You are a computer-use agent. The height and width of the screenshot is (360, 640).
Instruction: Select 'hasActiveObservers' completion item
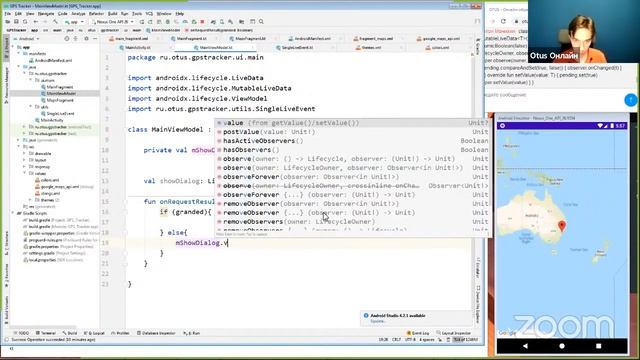coord(352,141)
